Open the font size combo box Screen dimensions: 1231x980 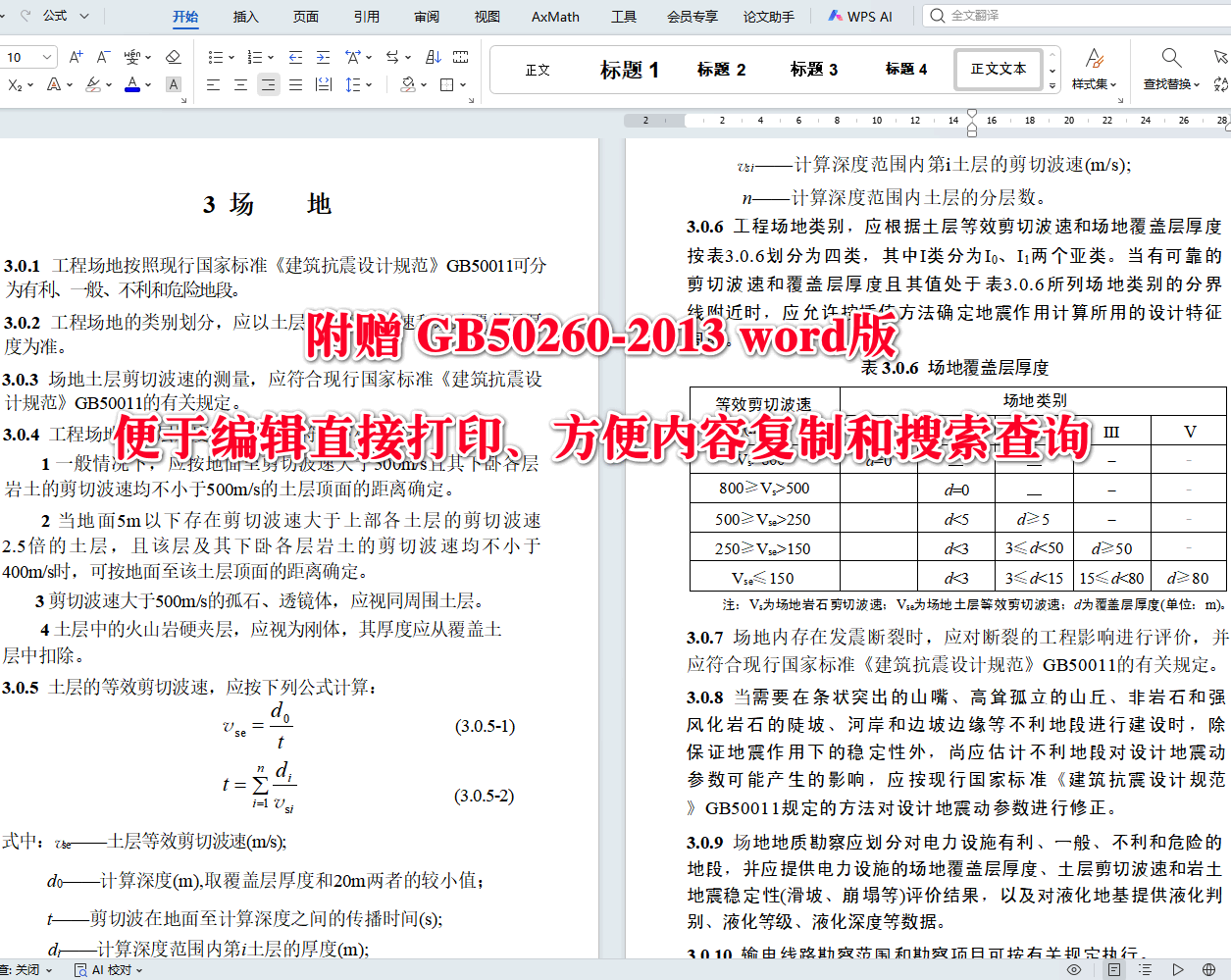[x=28, y=57]
